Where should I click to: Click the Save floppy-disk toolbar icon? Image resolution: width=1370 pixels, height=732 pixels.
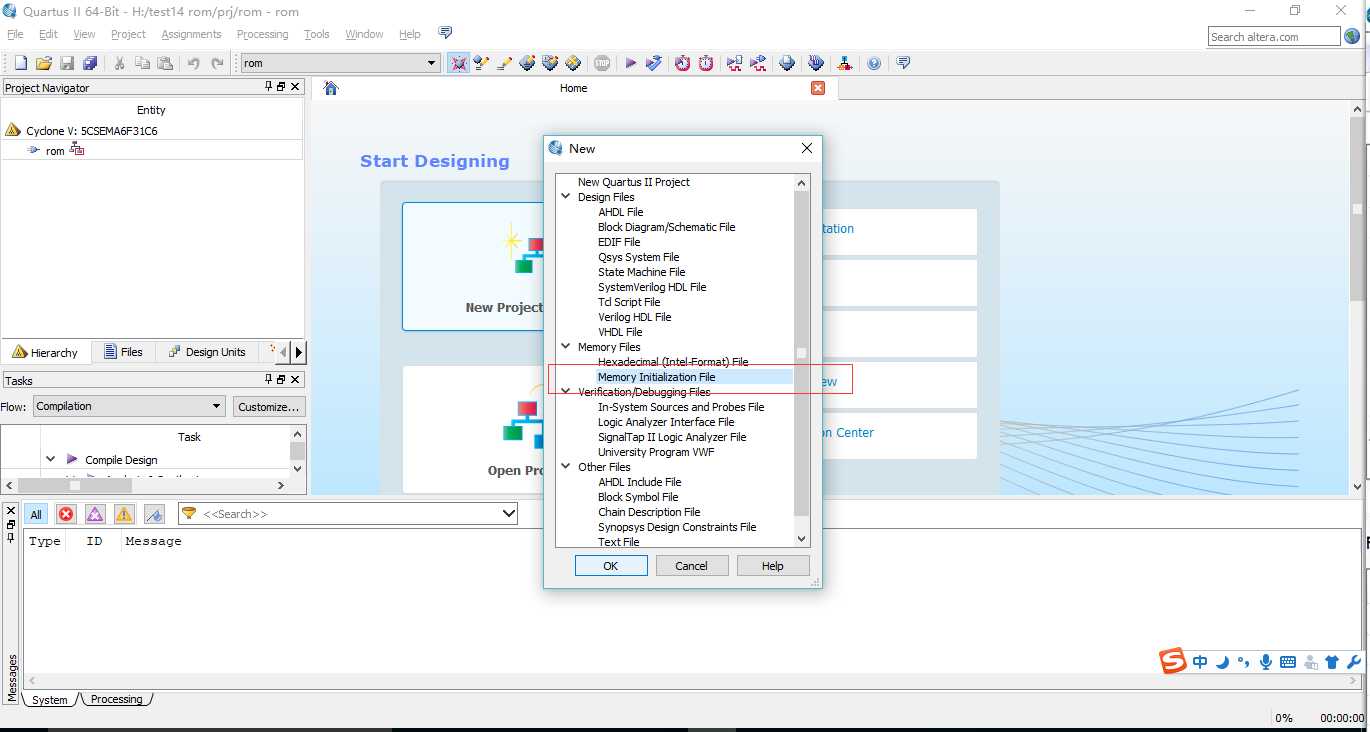[x=67, y=63]
